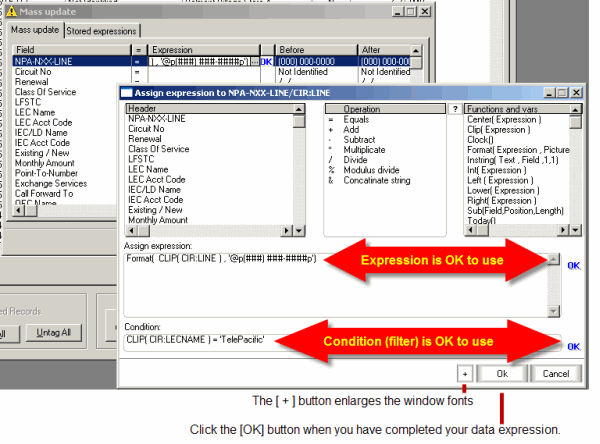Select the Concatinate string operation
Image resolution: width=600 pixels, height=444 pixels.
point(377,180)
